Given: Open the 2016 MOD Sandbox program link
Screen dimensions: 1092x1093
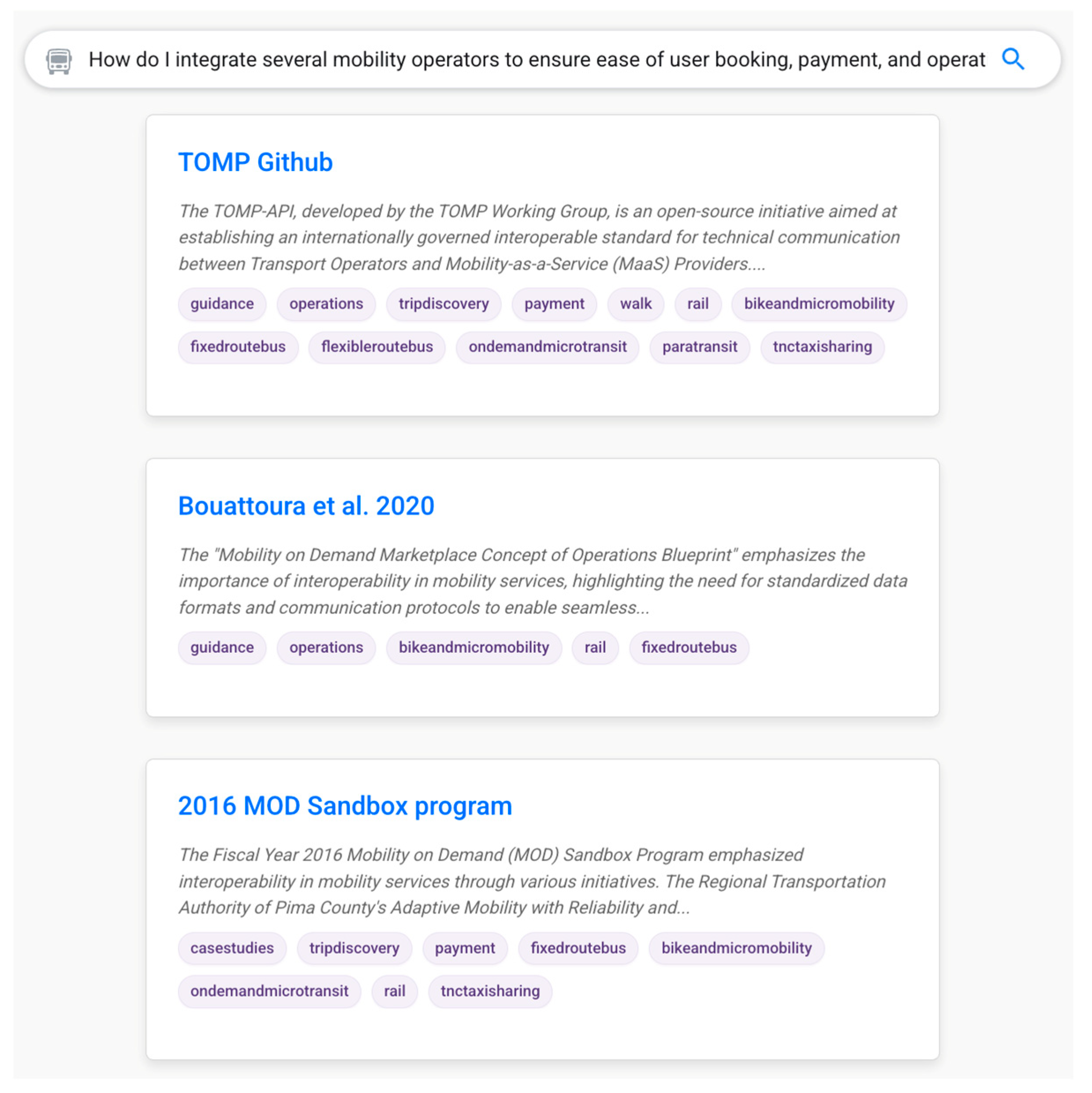Looking at the screenshot, I should coord(345,806).
